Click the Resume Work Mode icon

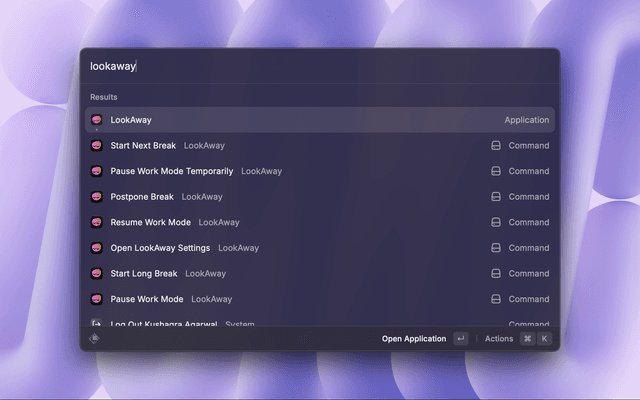click(97, 222)
